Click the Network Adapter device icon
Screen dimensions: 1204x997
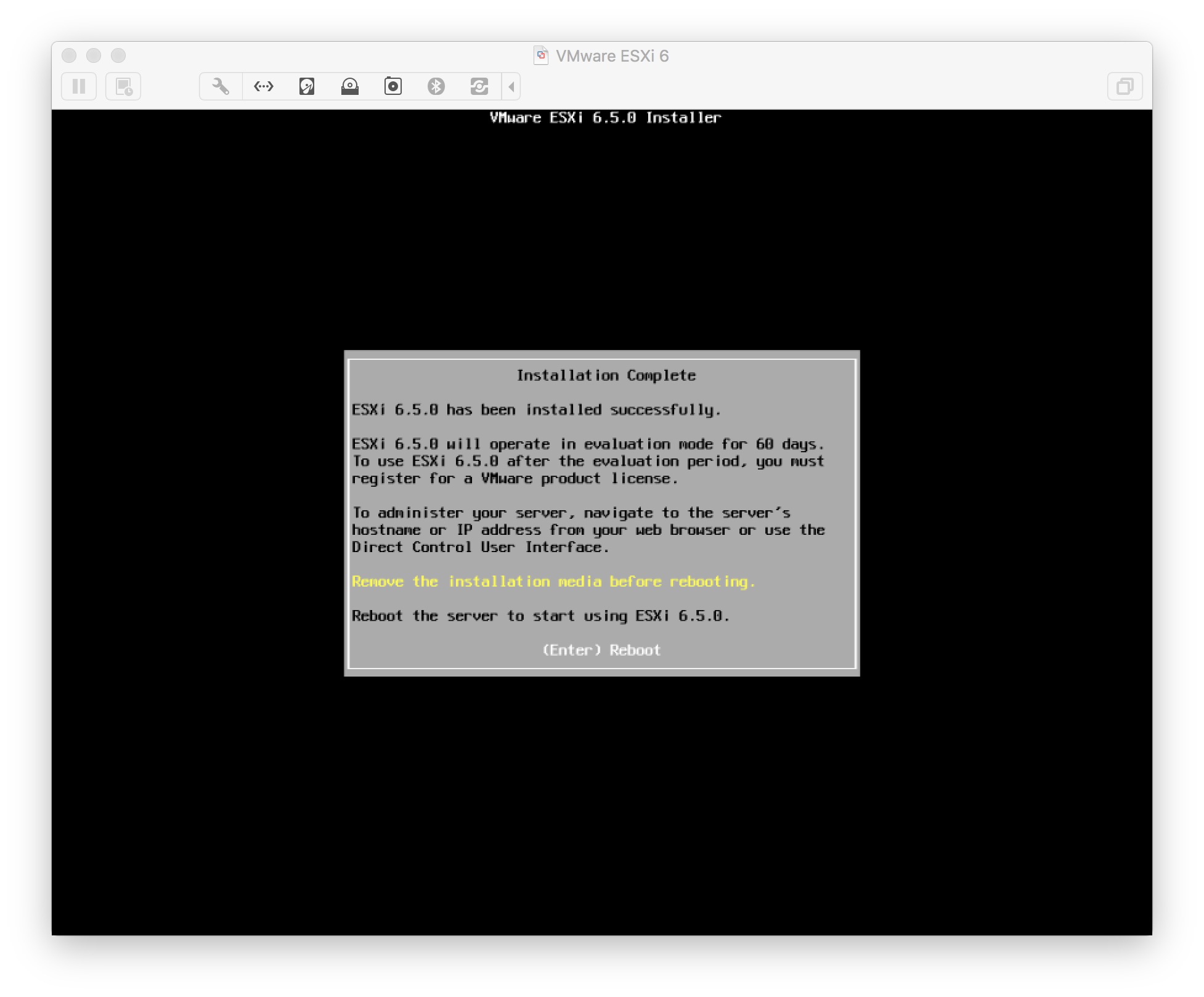[x=264, y=86]
